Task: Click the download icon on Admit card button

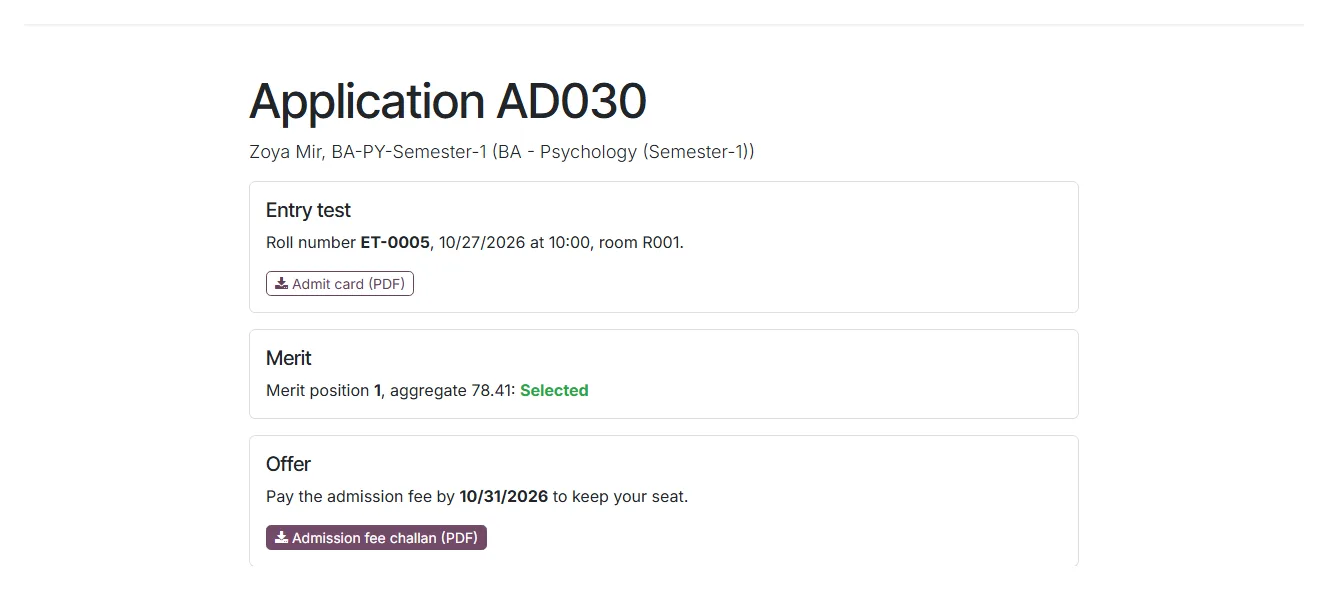Action: click(282, 284)
